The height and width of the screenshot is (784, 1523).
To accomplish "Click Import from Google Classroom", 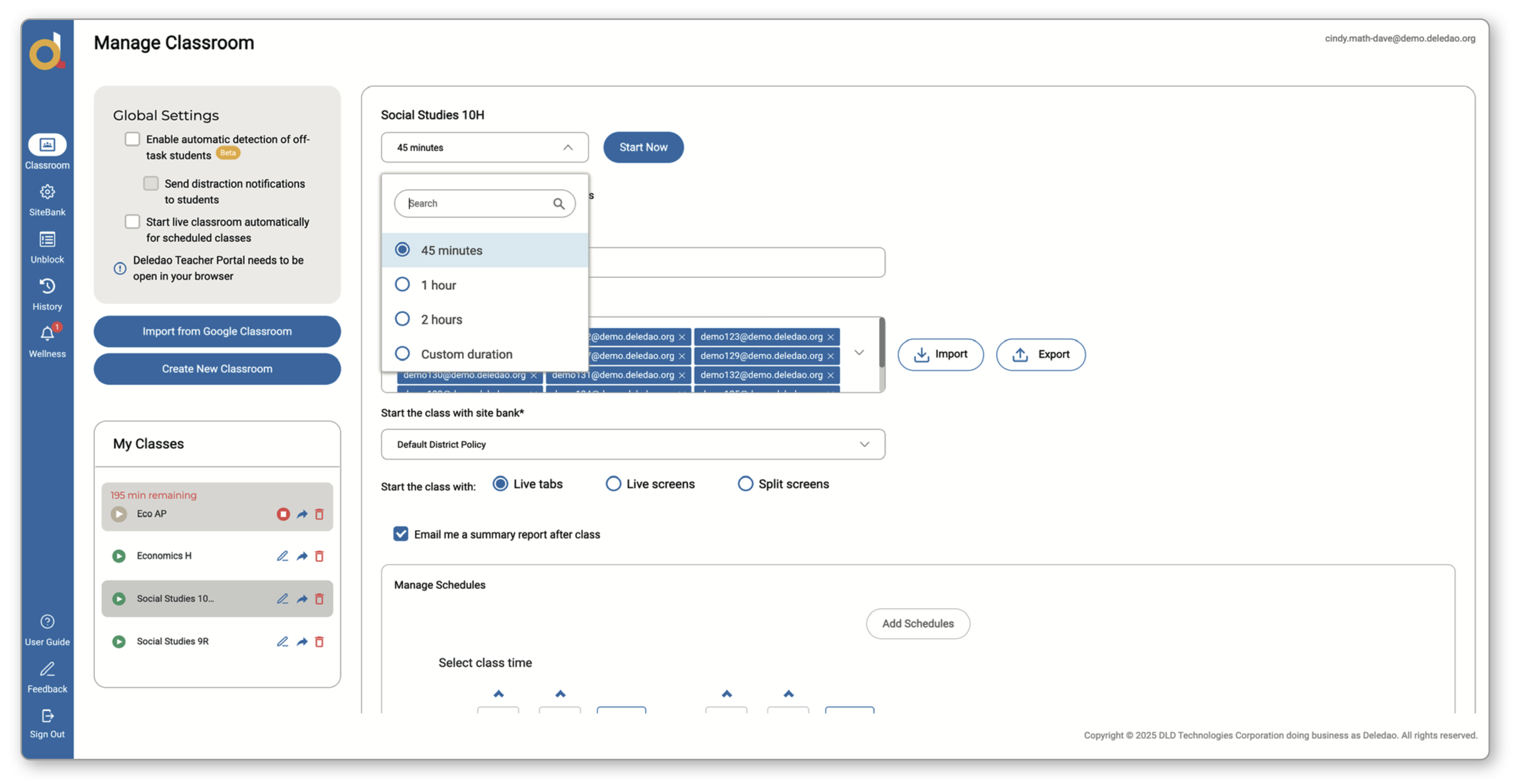I will 217,331.
